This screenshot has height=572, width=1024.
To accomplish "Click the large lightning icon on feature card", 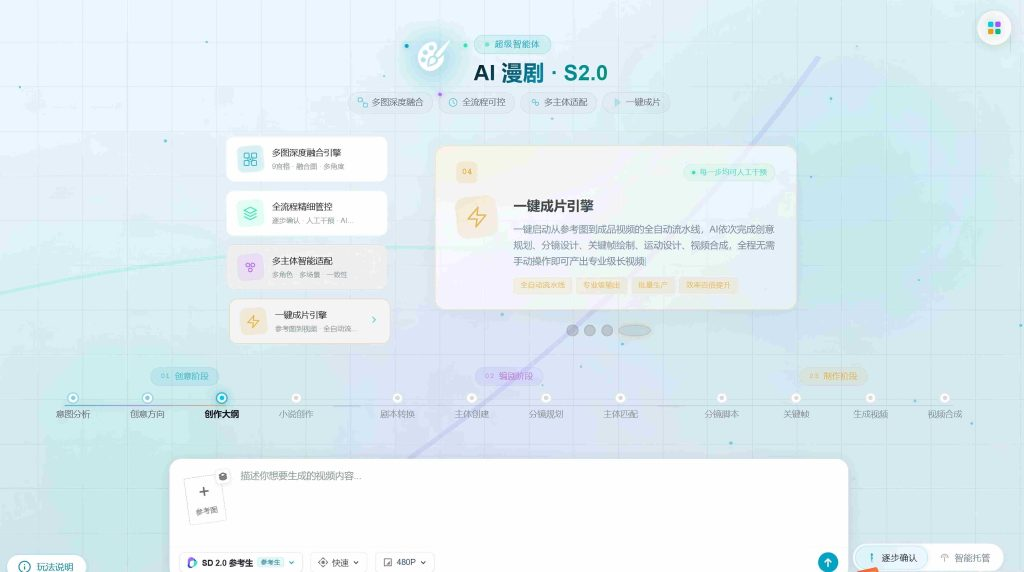I will point(477,217).
